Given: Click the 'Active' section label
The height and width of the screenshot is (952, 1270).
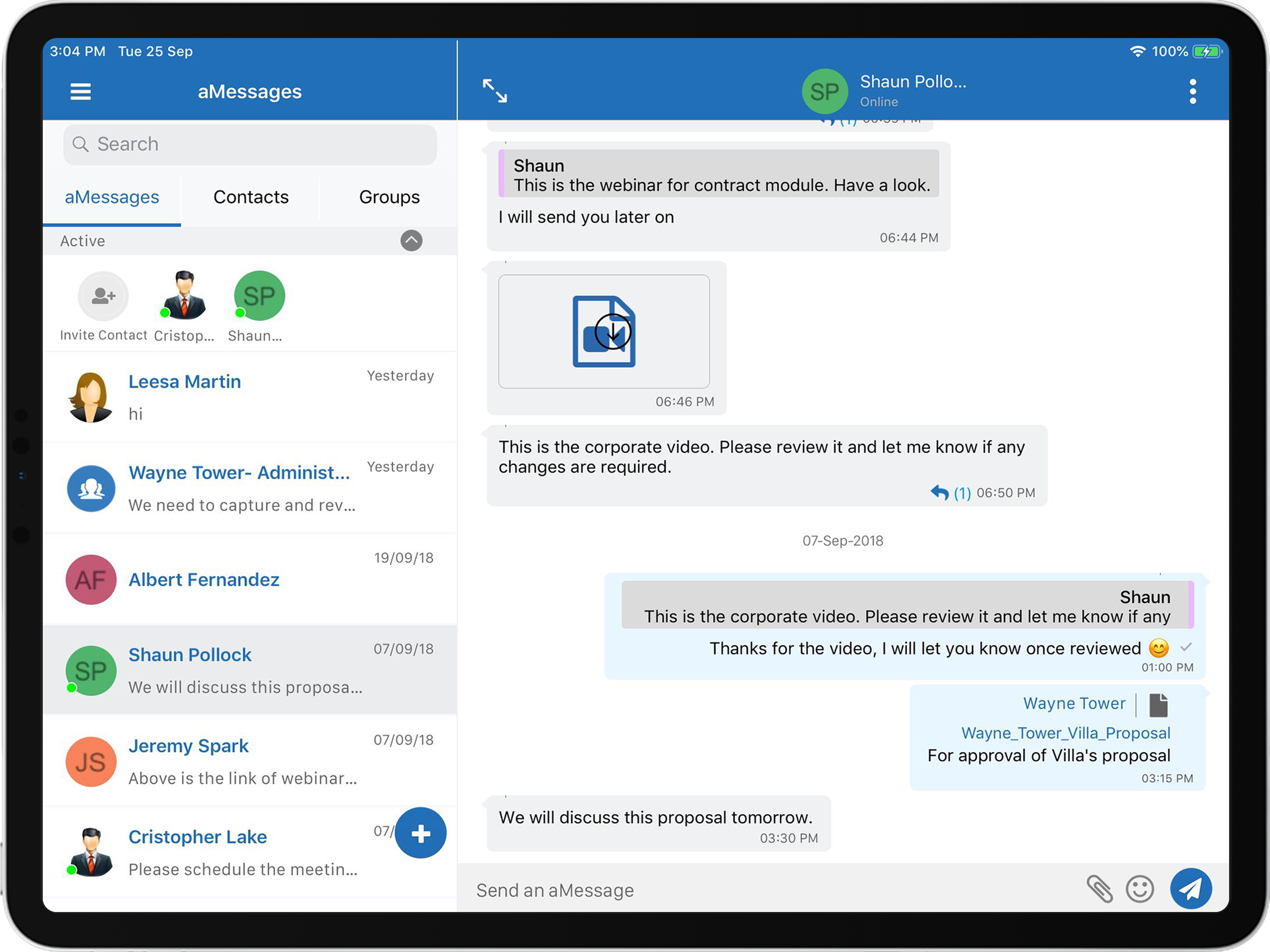Looking at the screenshot, I should tap(83, 241).
